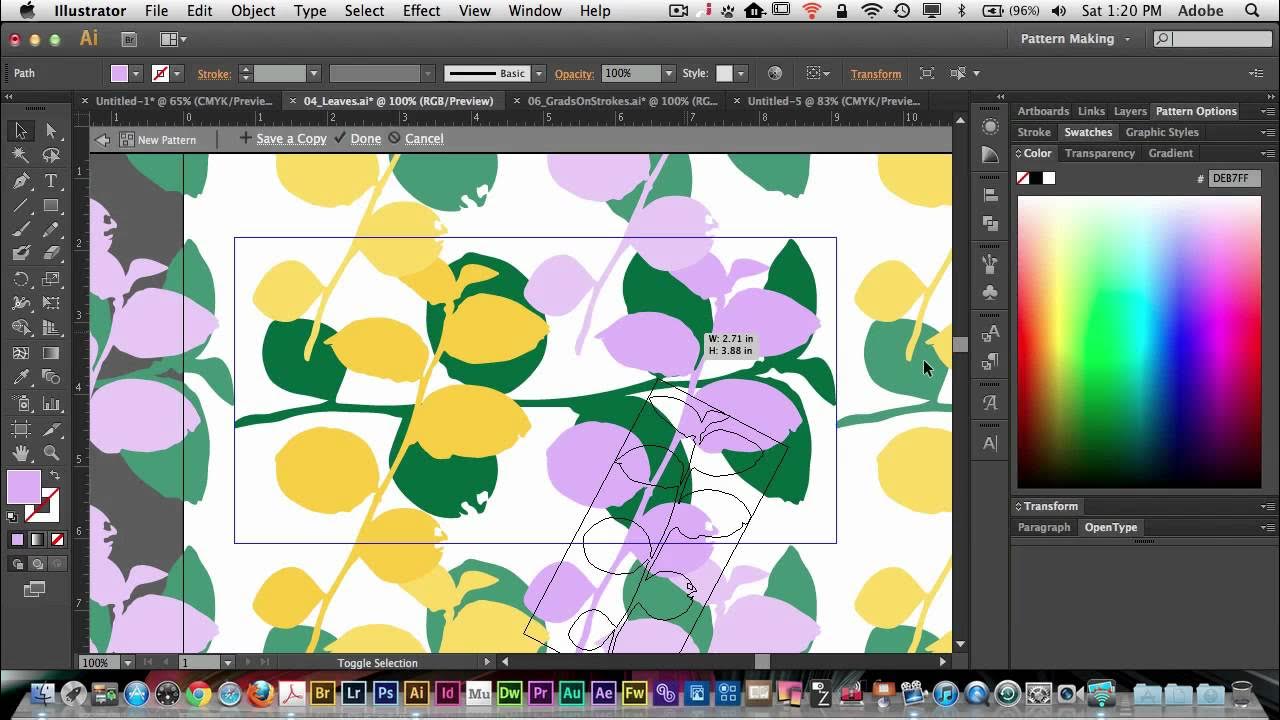Screen dimensions: 1280x720
Task: Open the Effect menu
Action: (x=421, y=11)
